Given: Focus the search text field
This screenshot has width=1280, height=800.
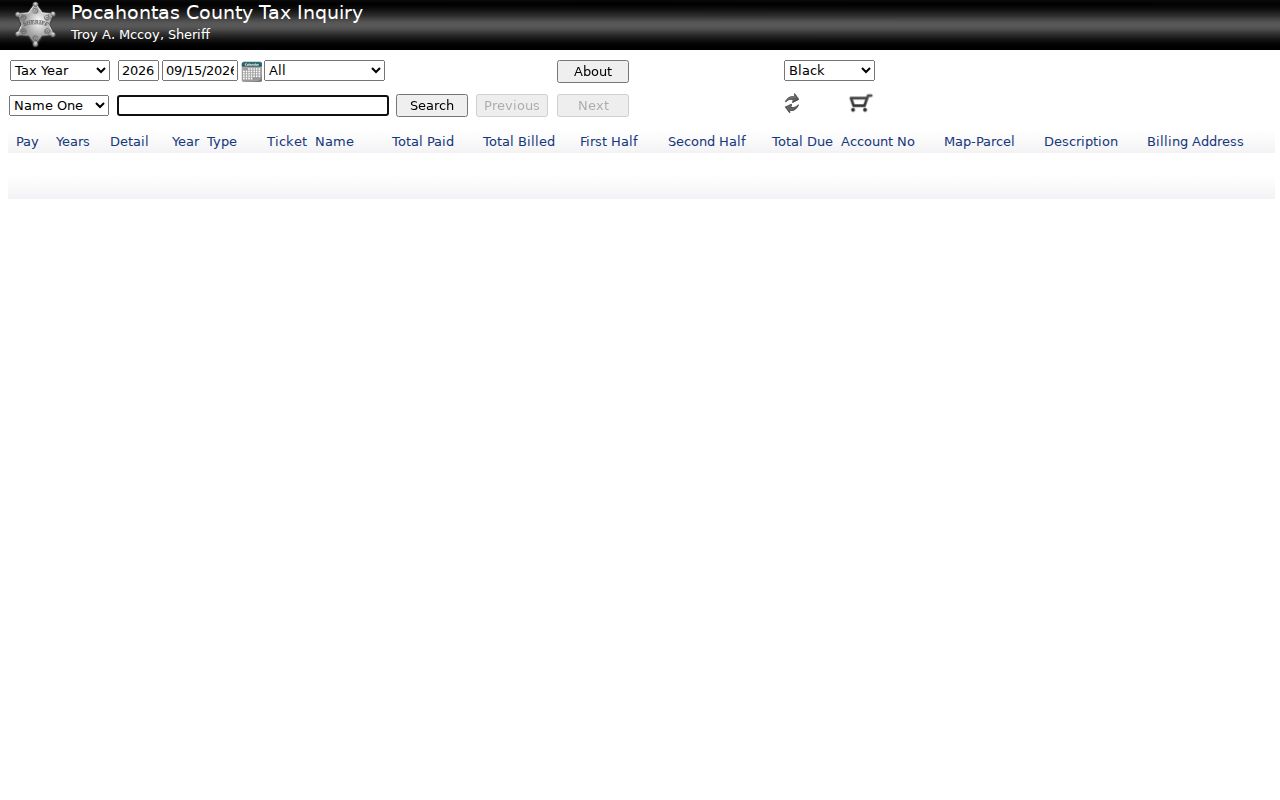Looking at the screenshot, I should point(253,105).
